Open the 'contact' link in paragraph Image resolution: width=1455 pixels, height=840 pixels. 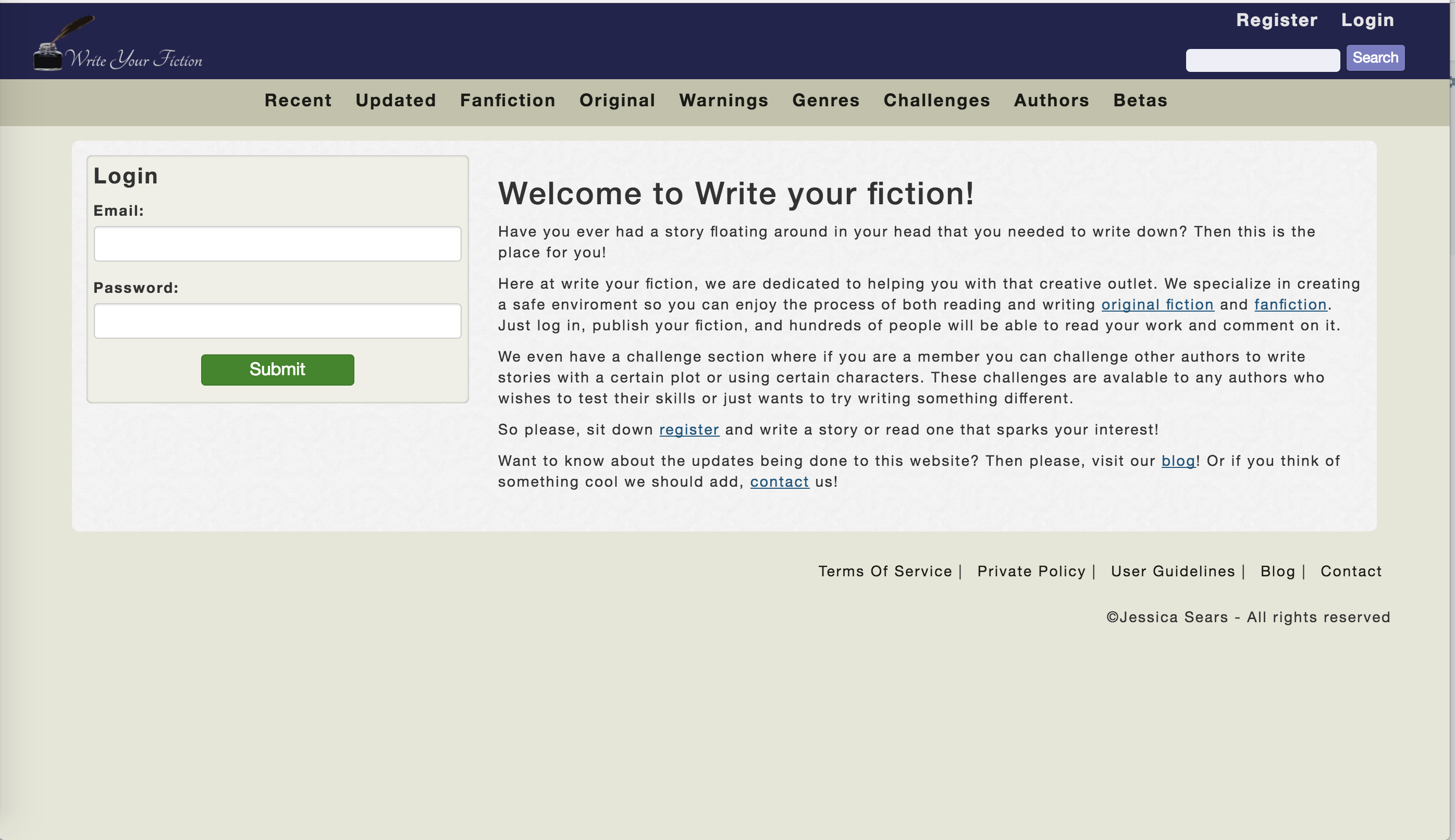[779, 481]
